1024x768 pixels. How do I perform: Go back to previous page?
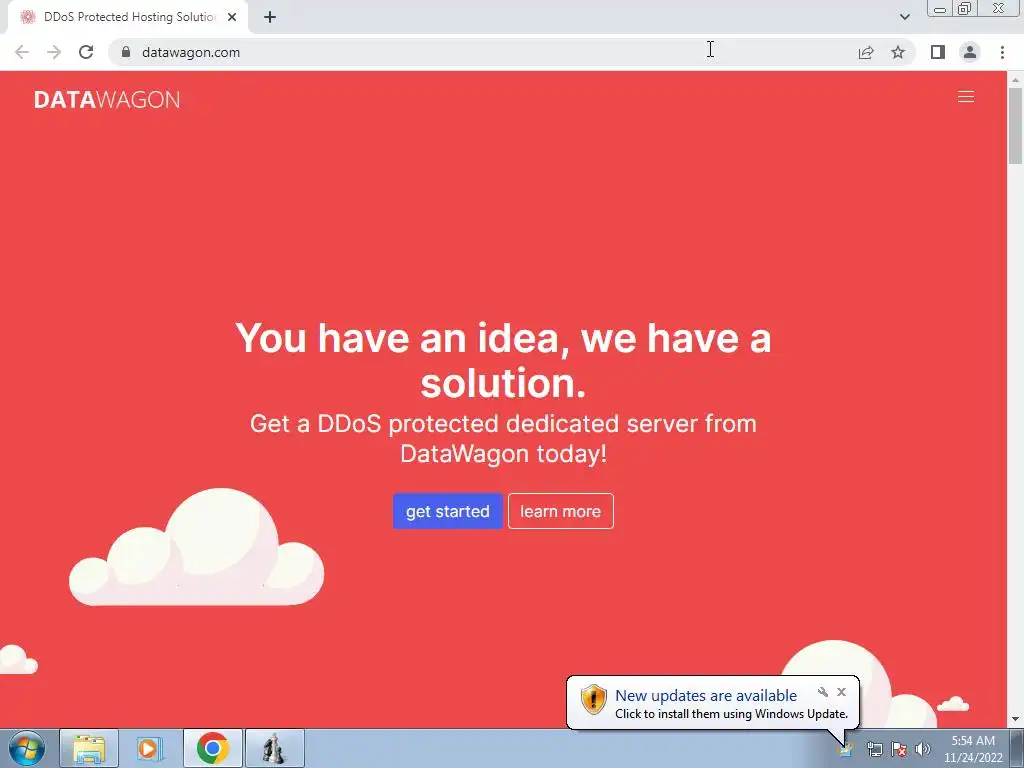22,52
